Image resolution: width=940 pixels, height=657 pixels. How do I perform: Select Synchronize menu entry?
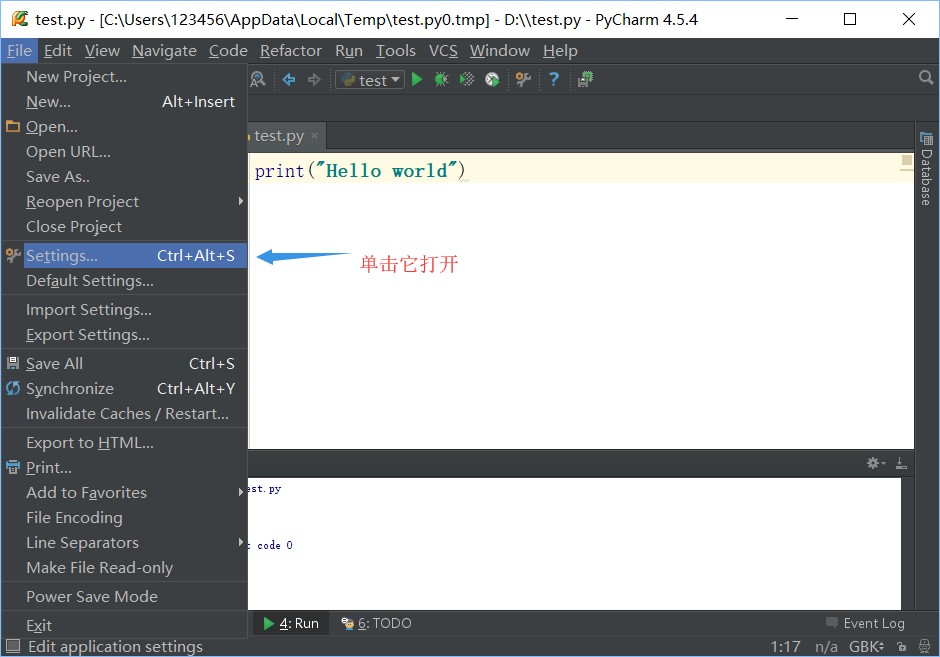[124, 389]
